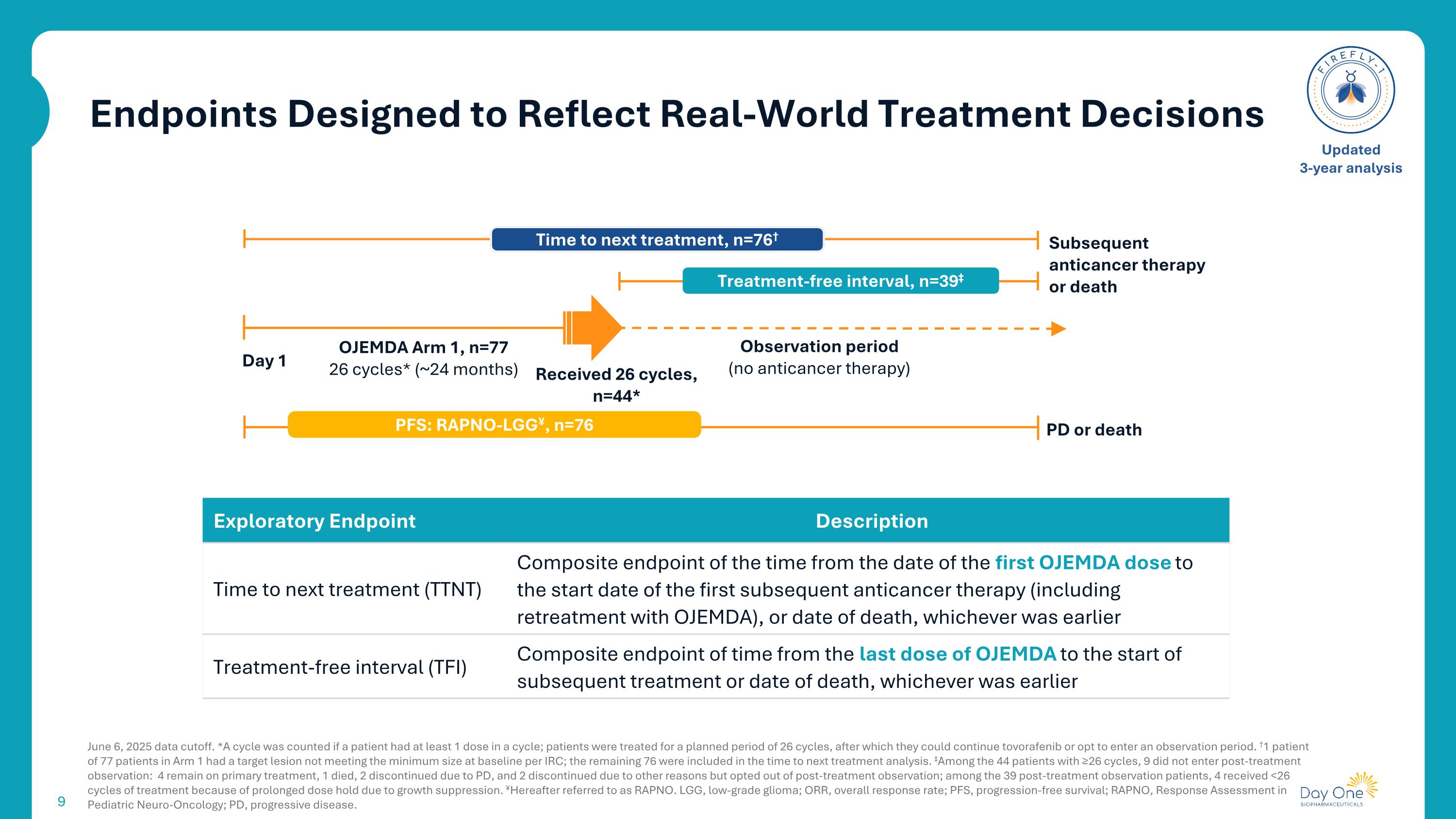Click the Exploratory Endpoint column header
This screenshot has height=819, width=1456.
[x=314, y=520]
